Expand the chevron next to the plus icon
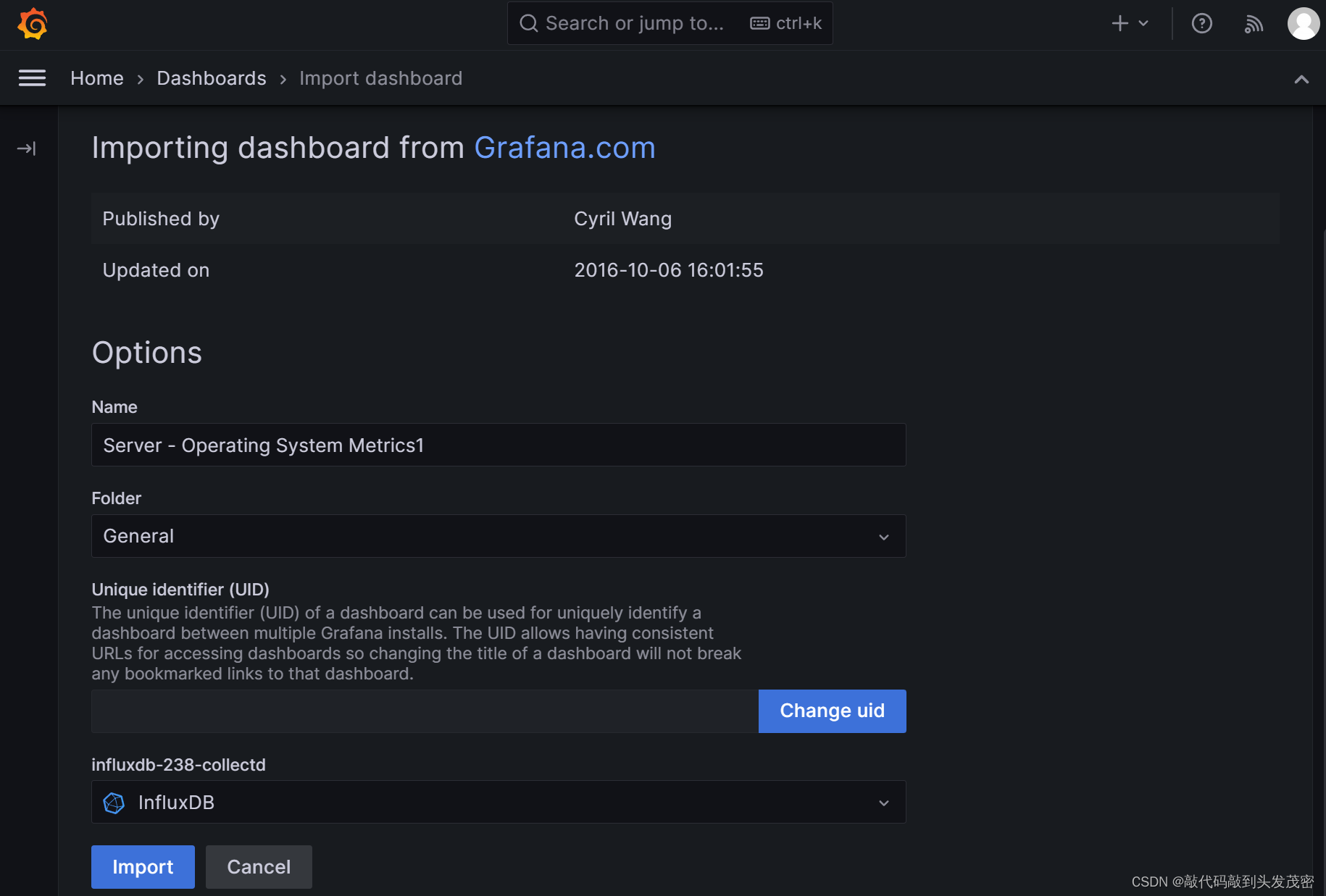Viewport: 1326px width, 896px height. pyautogui.click(x=1143, y=23)
